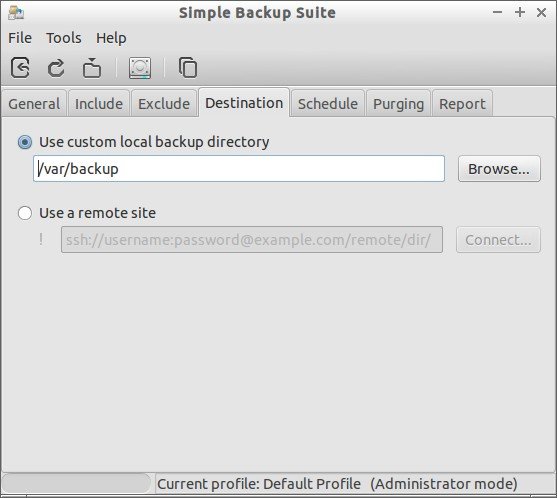The image size is (557, 498).
Task: Open the File menu
Action: 20,38
